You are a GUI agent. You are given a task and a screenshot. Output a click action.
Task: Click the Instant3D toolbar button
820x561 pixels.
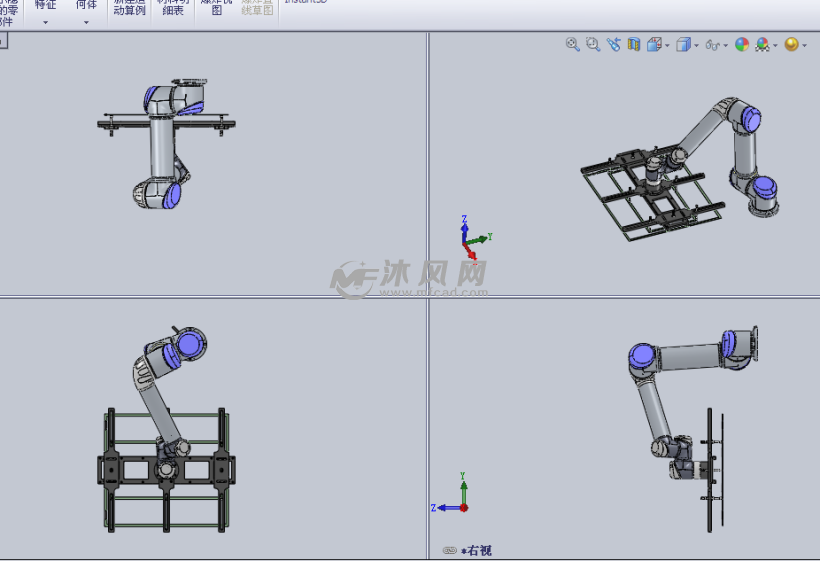306,2
